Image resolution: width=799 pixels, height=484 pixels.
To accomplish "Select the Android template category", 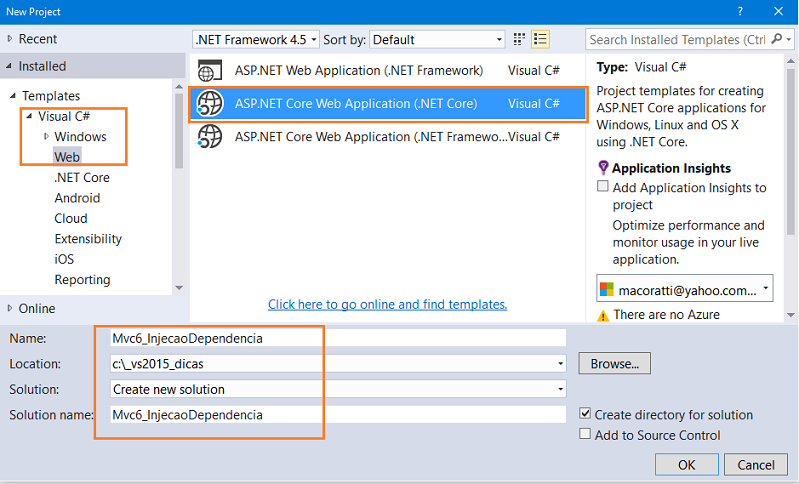I will tap(77, 198).
